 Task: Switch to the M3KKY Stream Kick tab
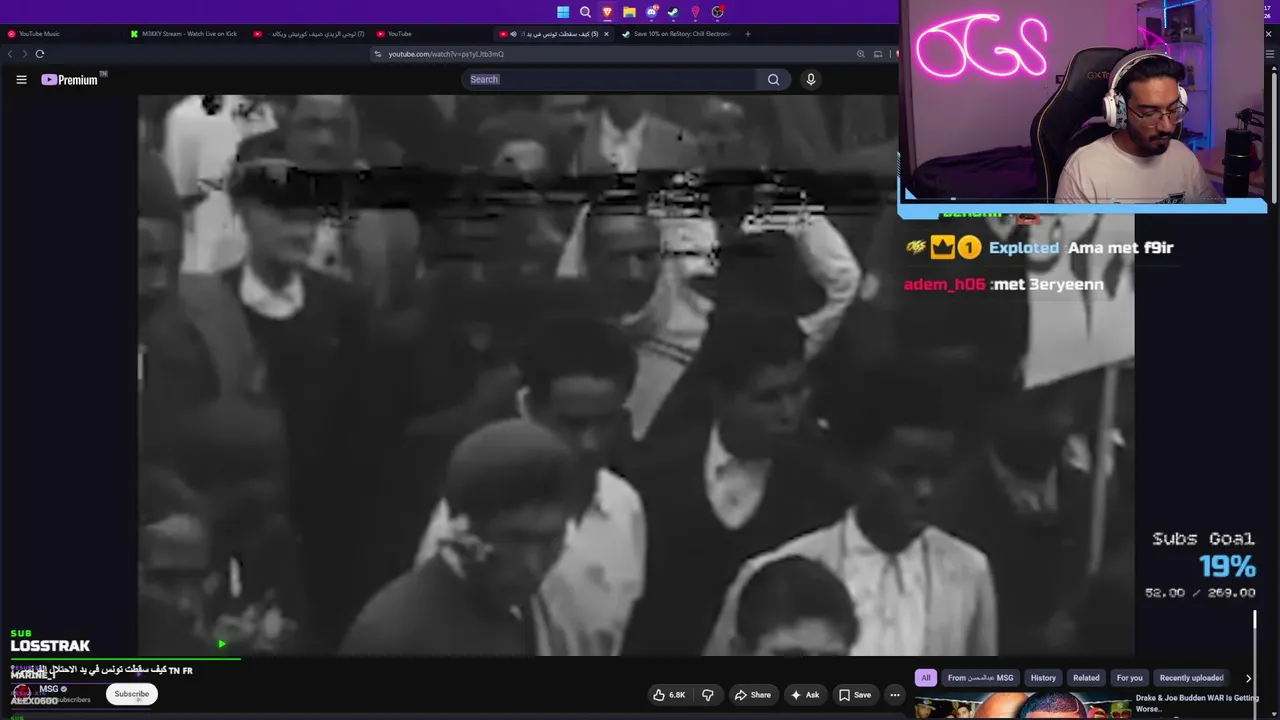(186, 34)
